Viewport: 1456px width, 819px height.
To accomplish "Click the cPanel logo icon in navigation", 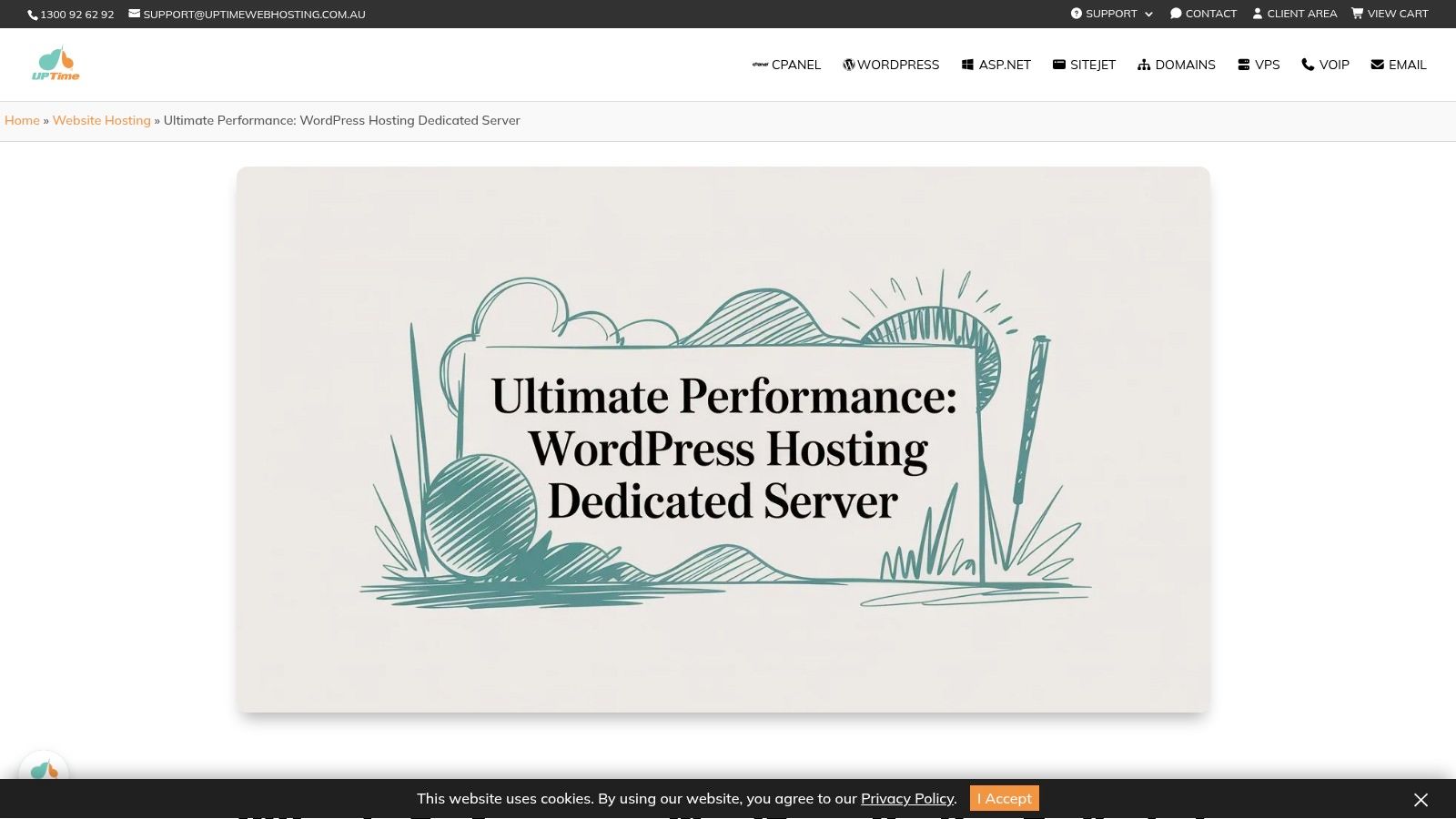I will pyautogui.click(x=760, y=65).
